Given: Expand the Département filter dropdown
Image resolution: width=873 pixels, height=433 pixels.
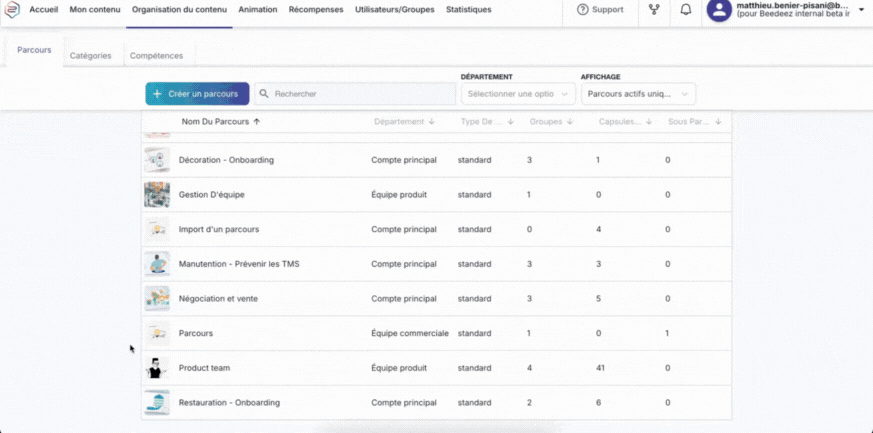Looking at the screenshot, I should (x=517, y=94).
